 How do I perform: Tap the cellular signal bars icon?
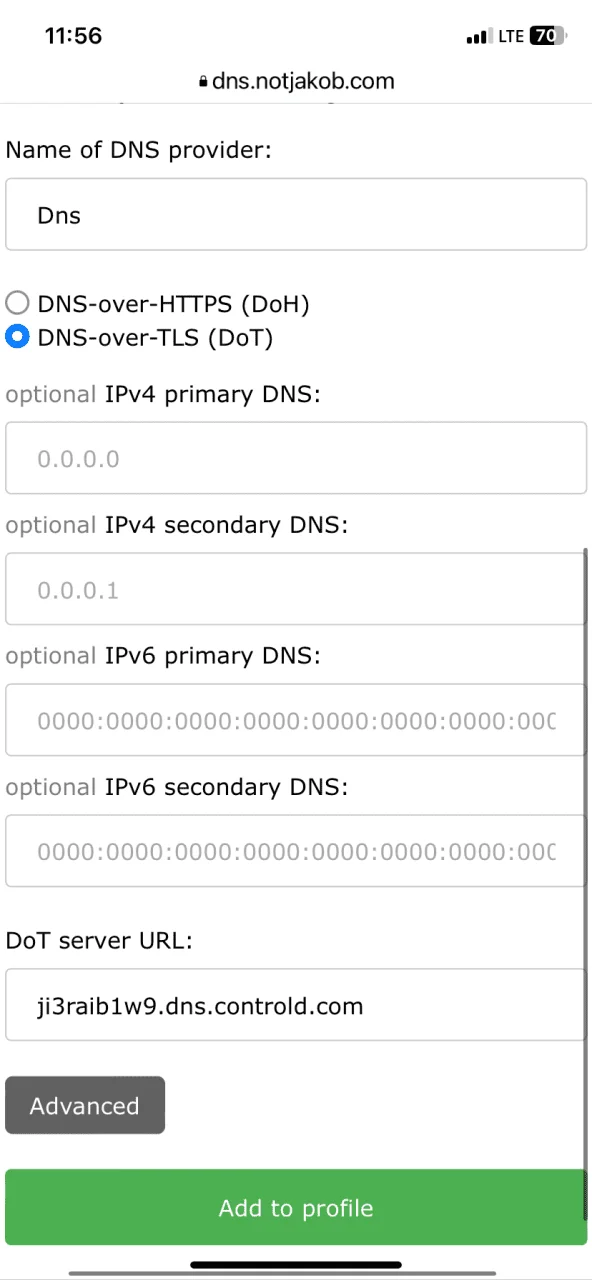(479, 37)
